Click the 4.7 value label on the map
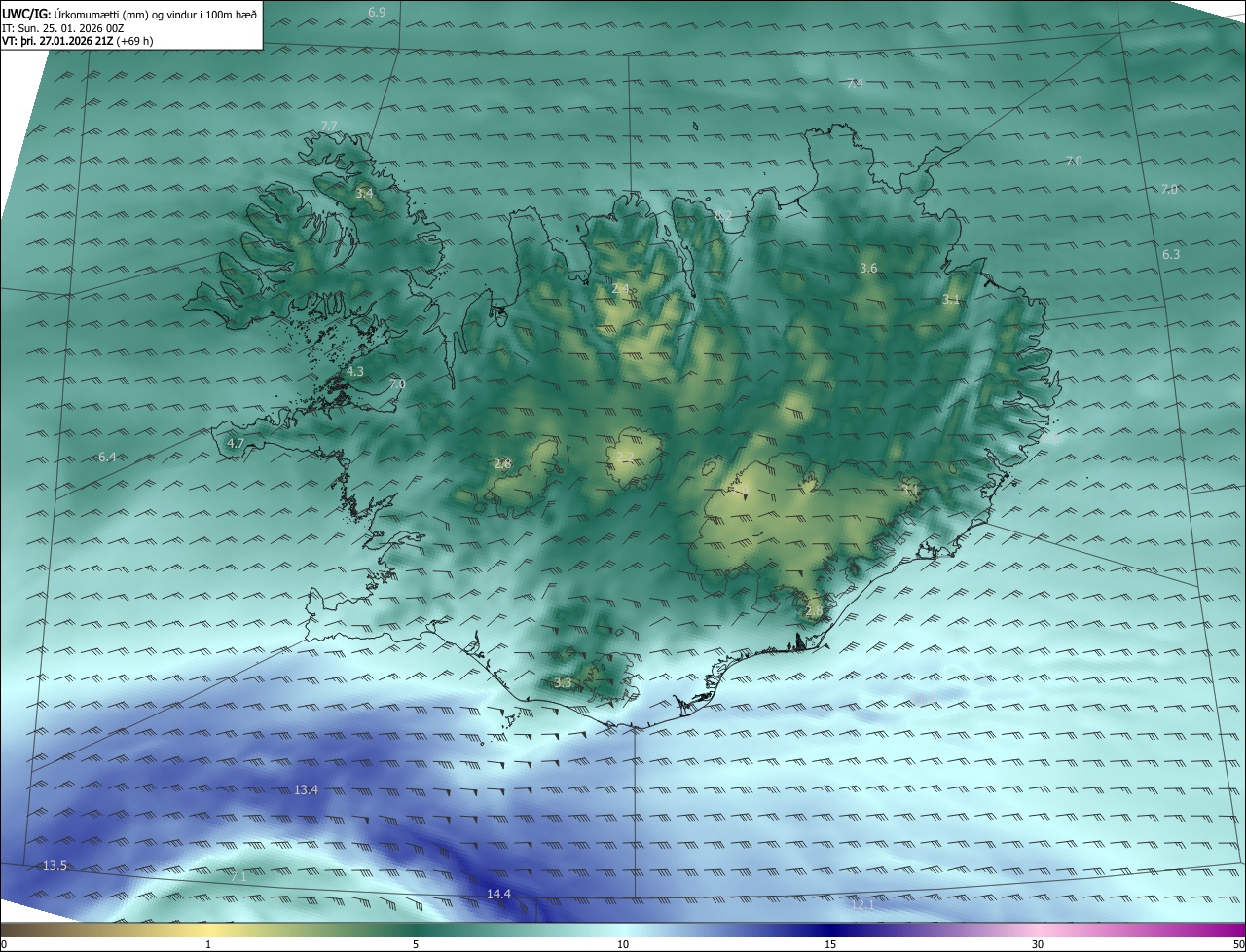1246x952 pixels. 235,444
